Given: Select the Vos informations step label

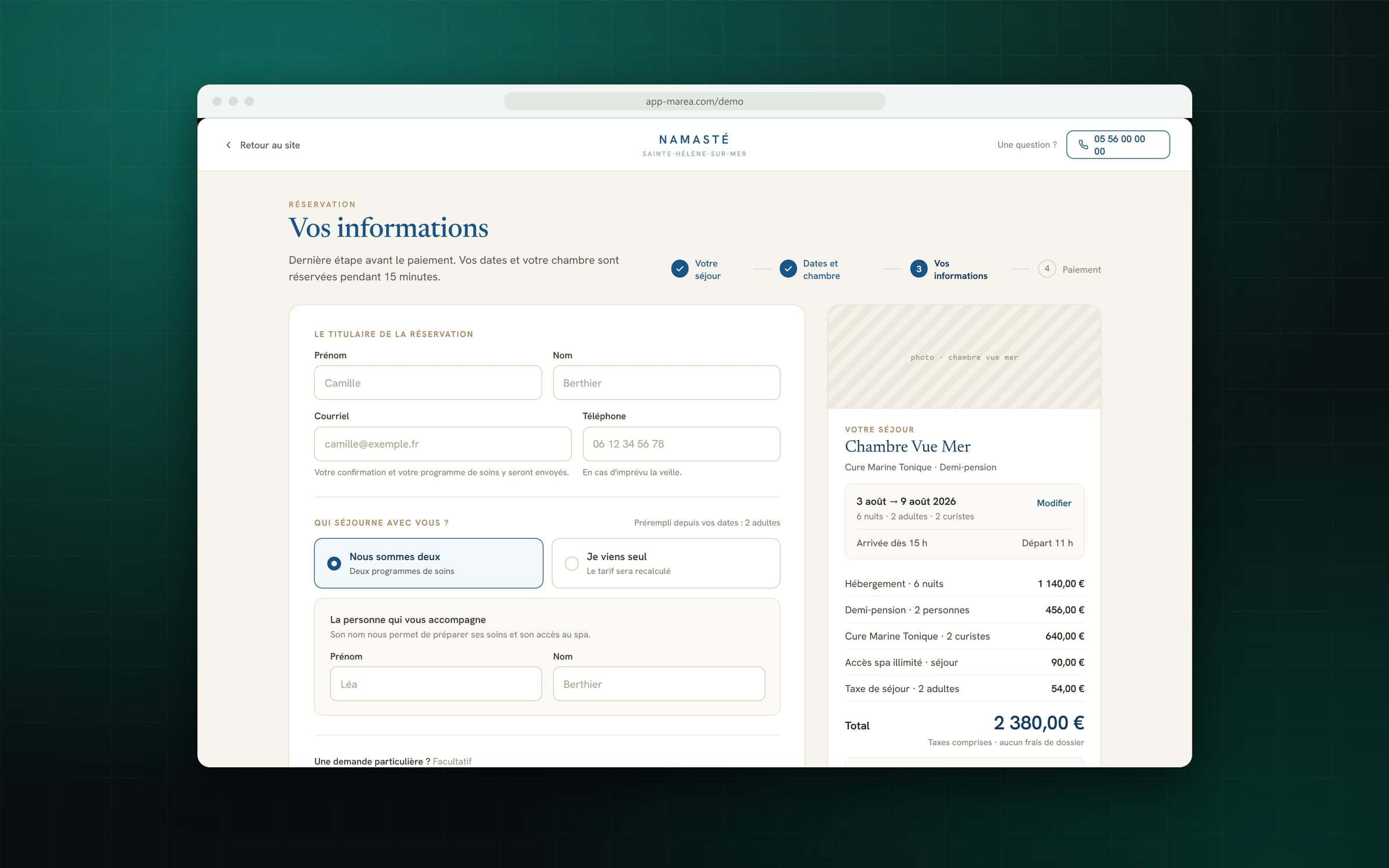Looking at the screenshot, I should tap(961, 270).
